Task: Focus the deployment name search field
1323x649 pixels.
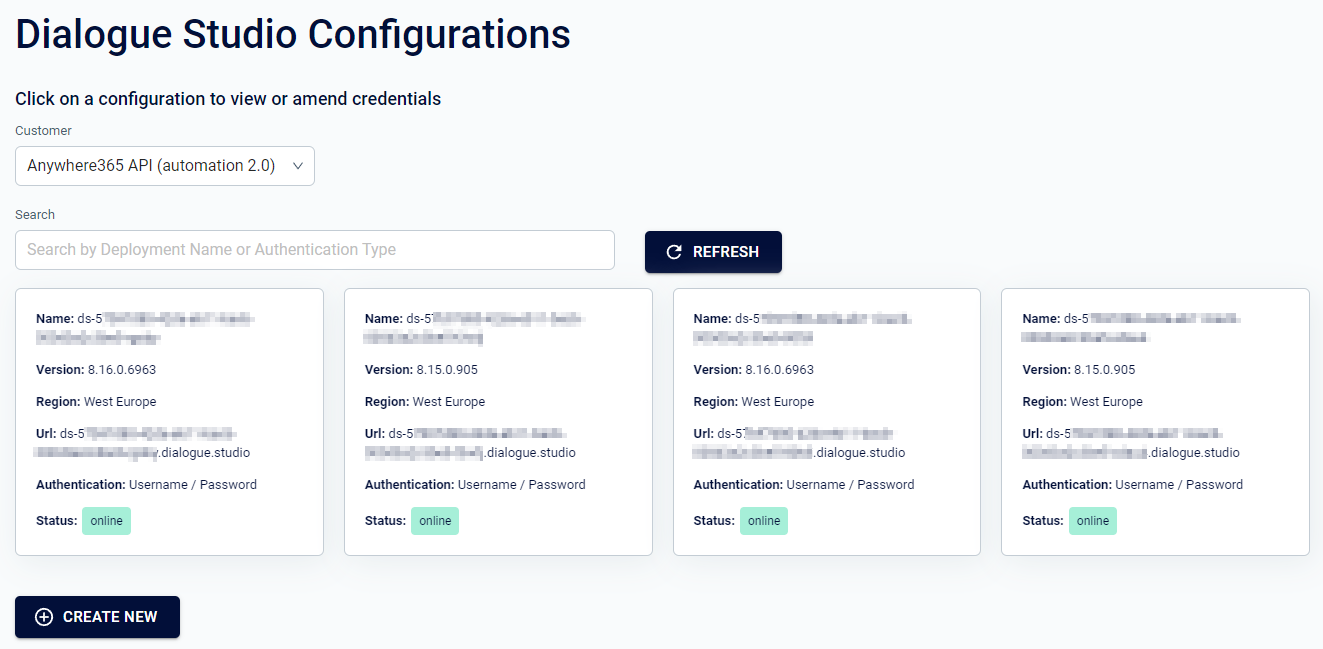Action: point(315,250)
